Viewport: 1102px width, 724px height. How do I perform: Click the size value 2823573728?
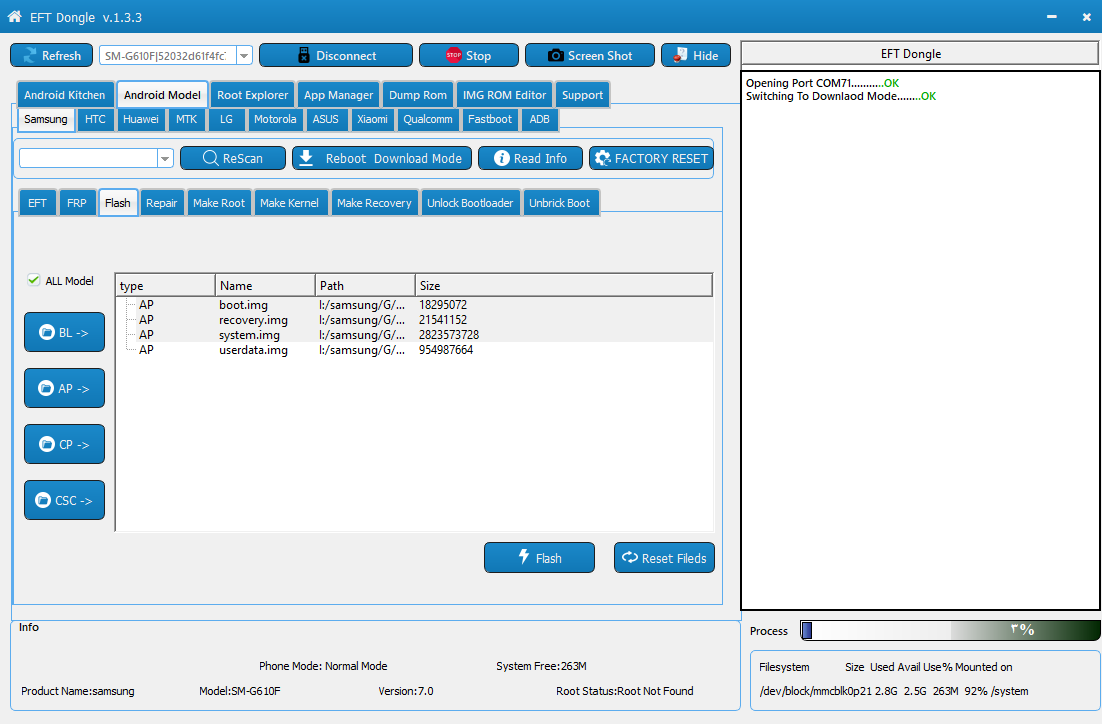point(449,335)
